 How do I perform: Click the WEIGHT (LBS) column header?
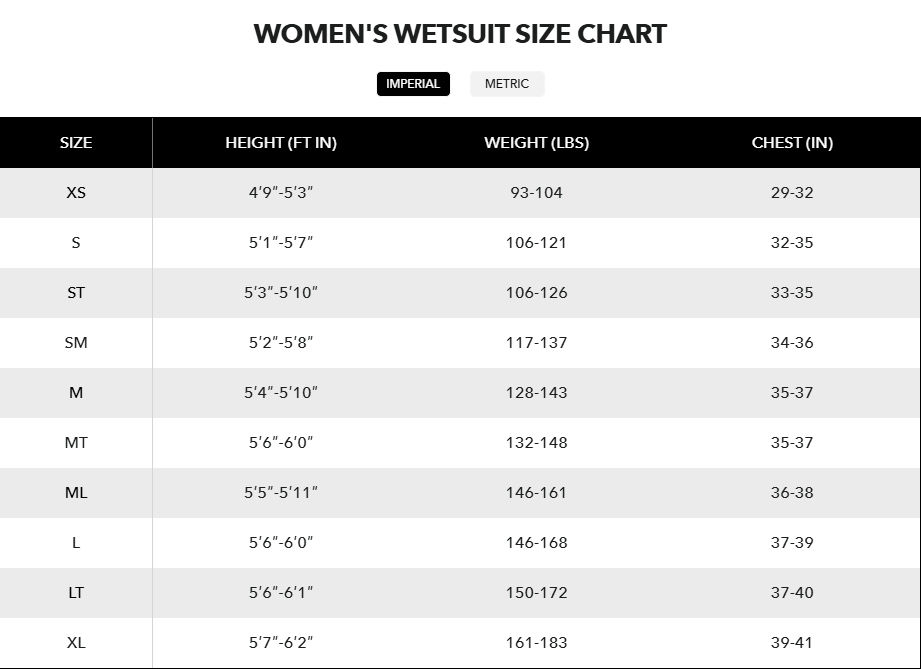pos(536,142)
